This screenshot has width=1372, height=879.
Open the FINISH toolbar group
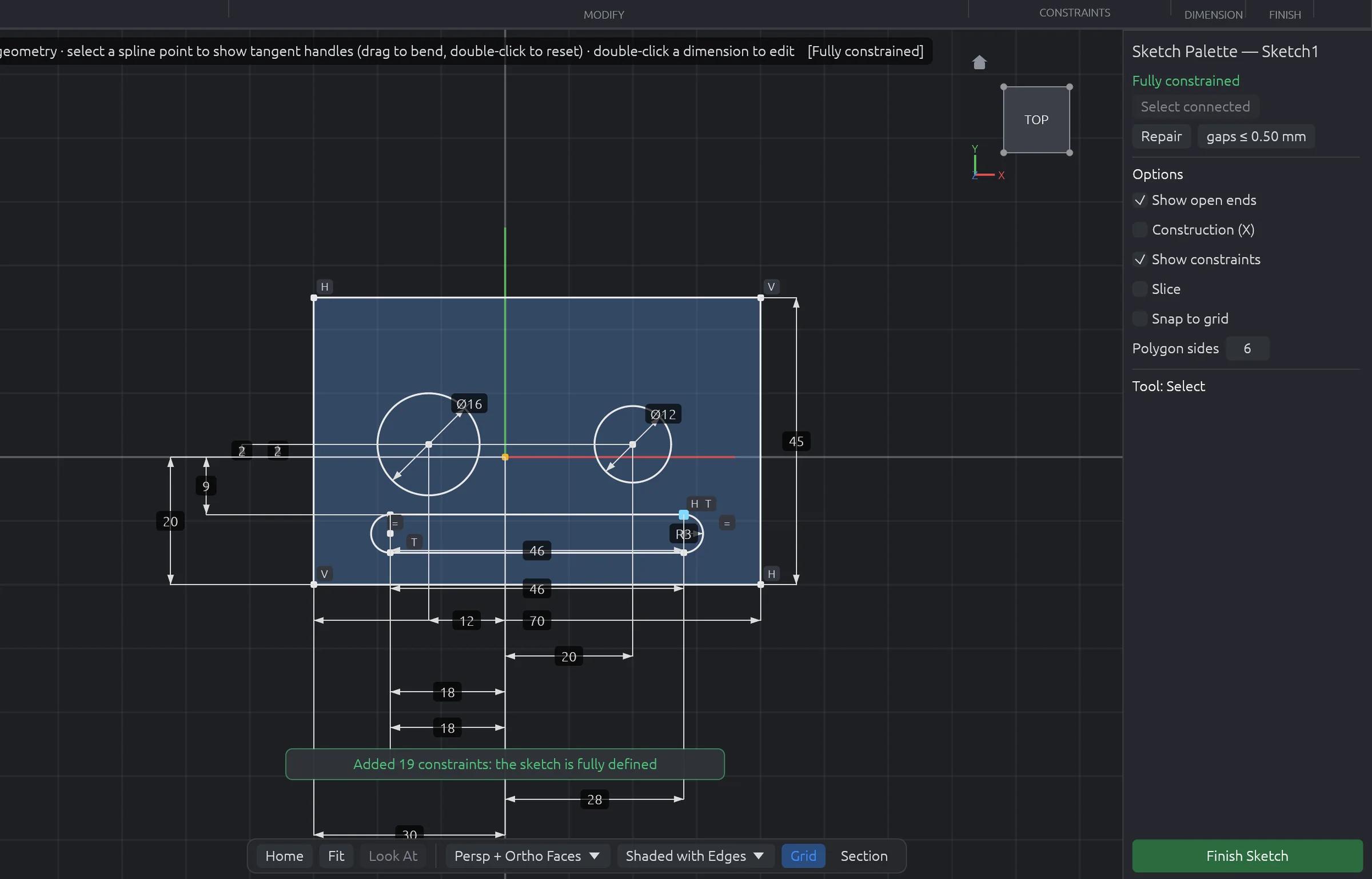tap(1285, 15)
